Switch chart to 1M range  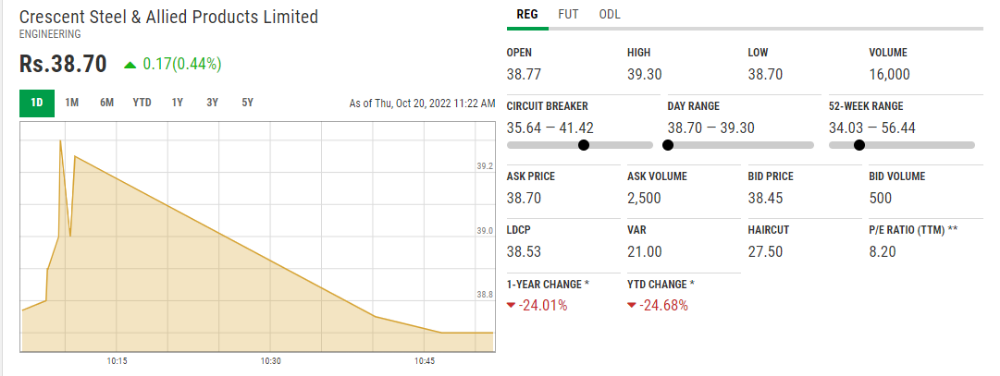(71, 103)
